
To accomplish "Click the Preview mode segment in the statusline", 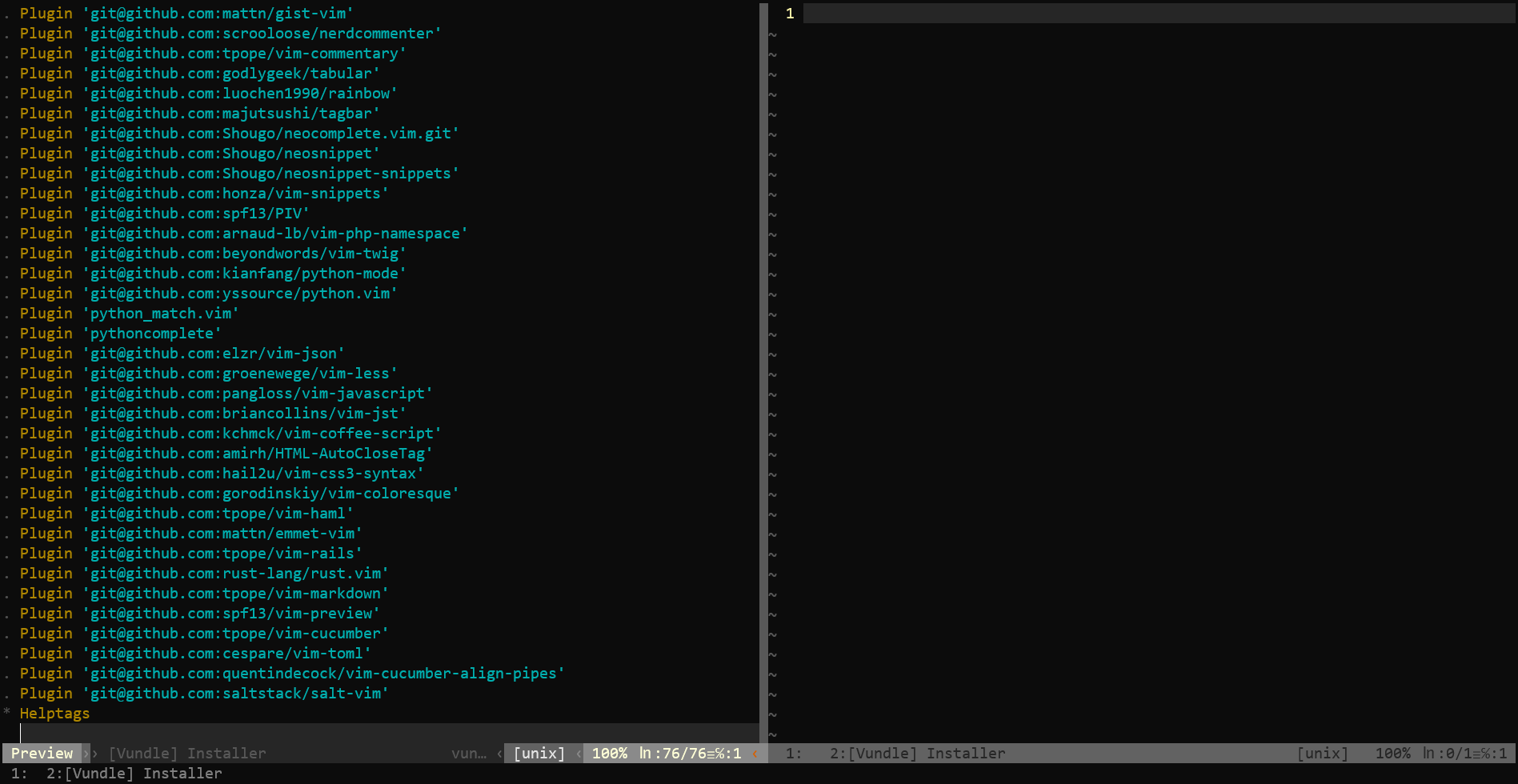I will 41,753.
